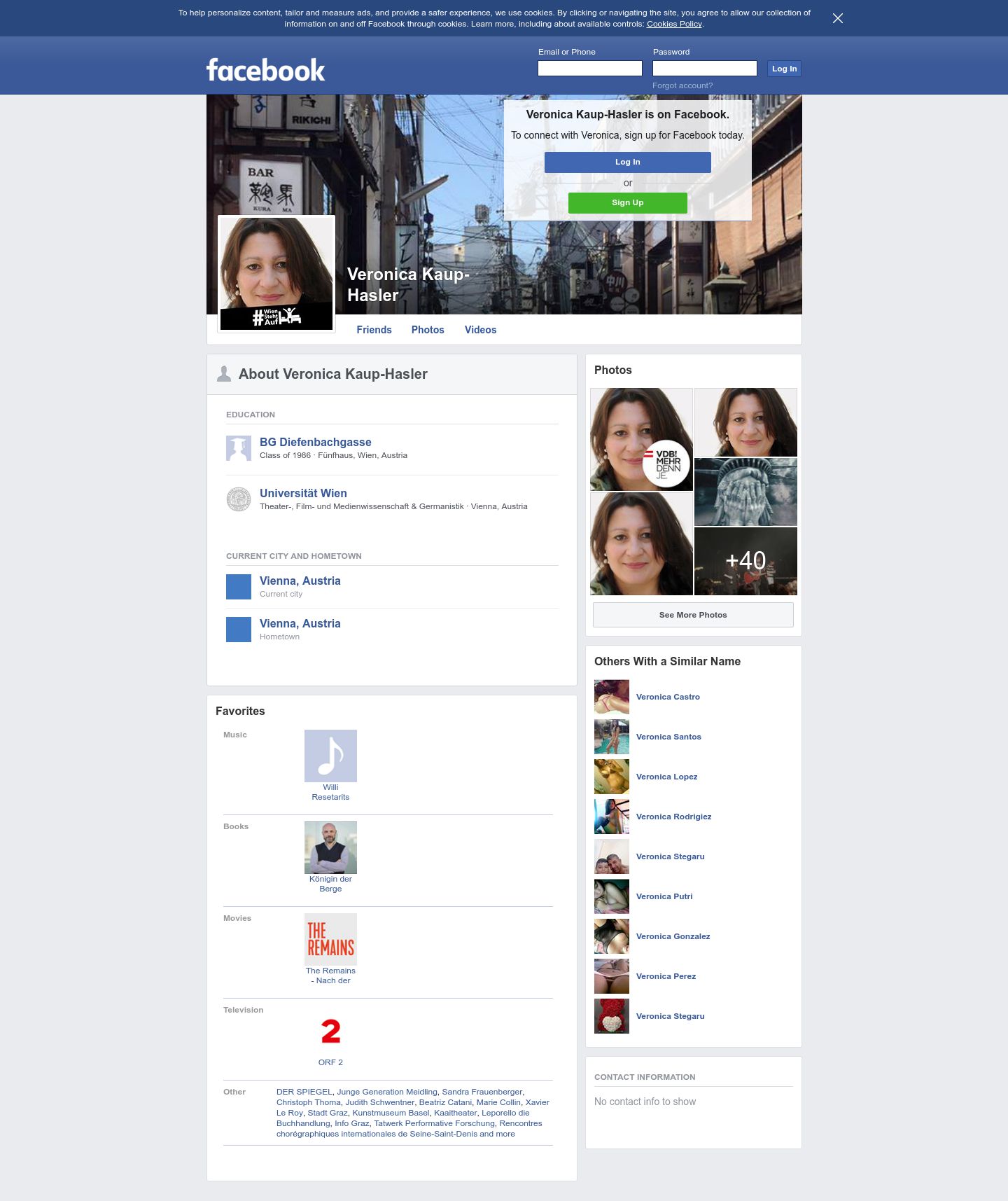
Task: Click the music note icon for Willi Resetarits
Action: (x=330, y=756)
